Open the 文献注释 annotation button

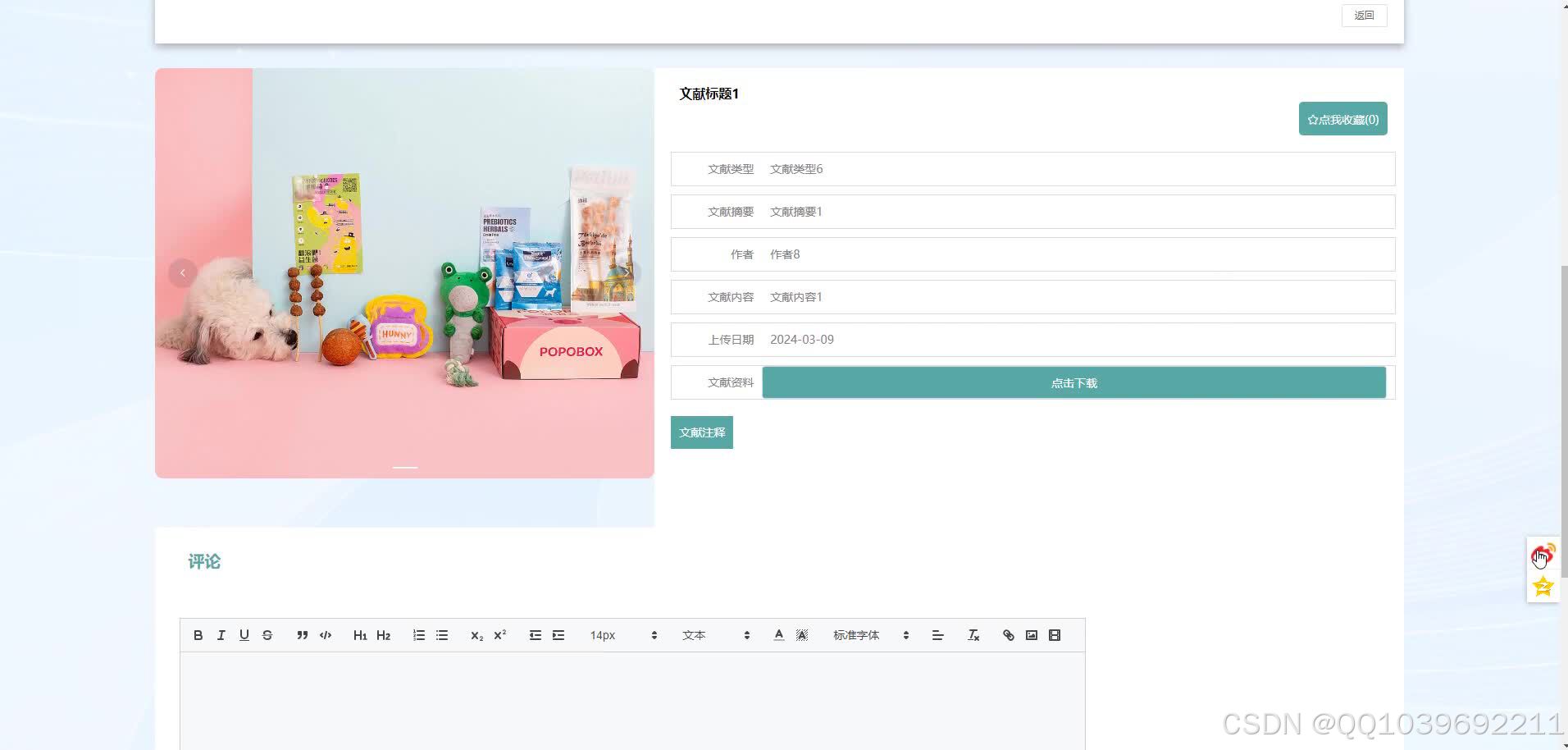pos(702,432)
